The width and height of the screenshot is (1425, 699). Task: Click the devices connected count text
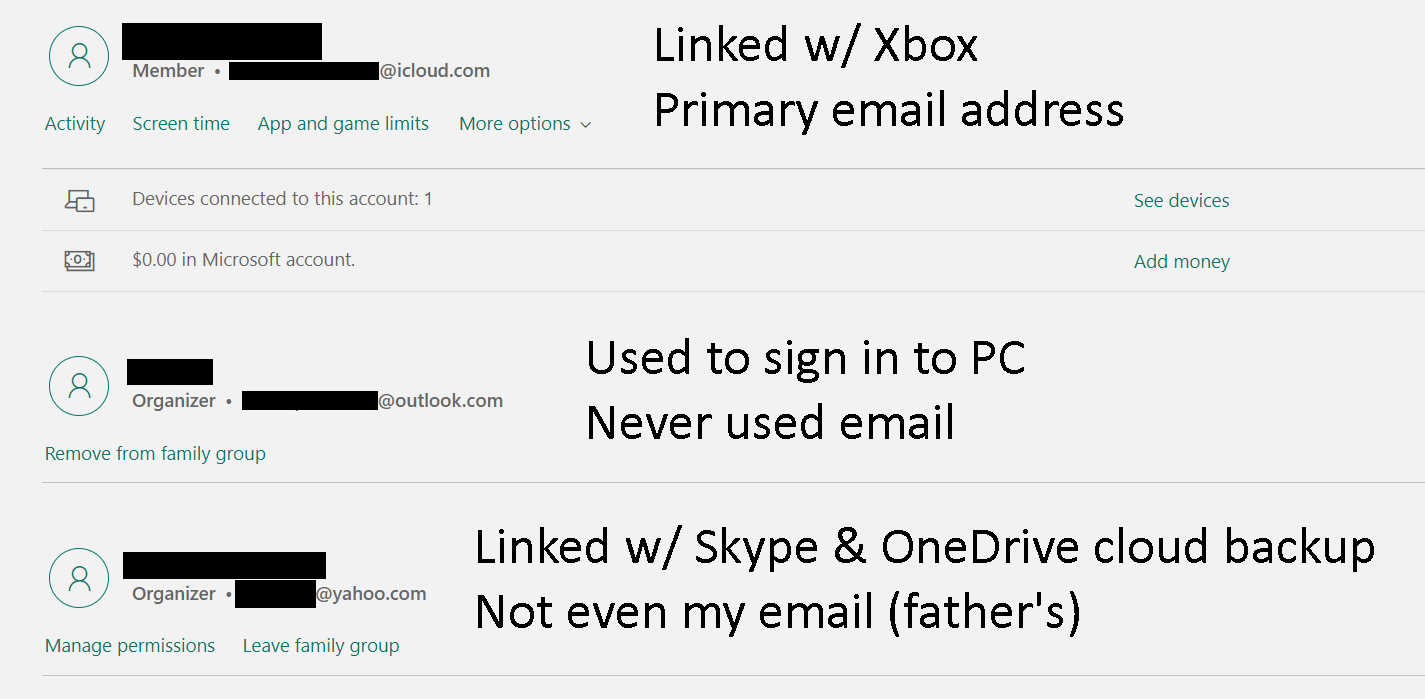pyautogui.click(x=281, y=198)
